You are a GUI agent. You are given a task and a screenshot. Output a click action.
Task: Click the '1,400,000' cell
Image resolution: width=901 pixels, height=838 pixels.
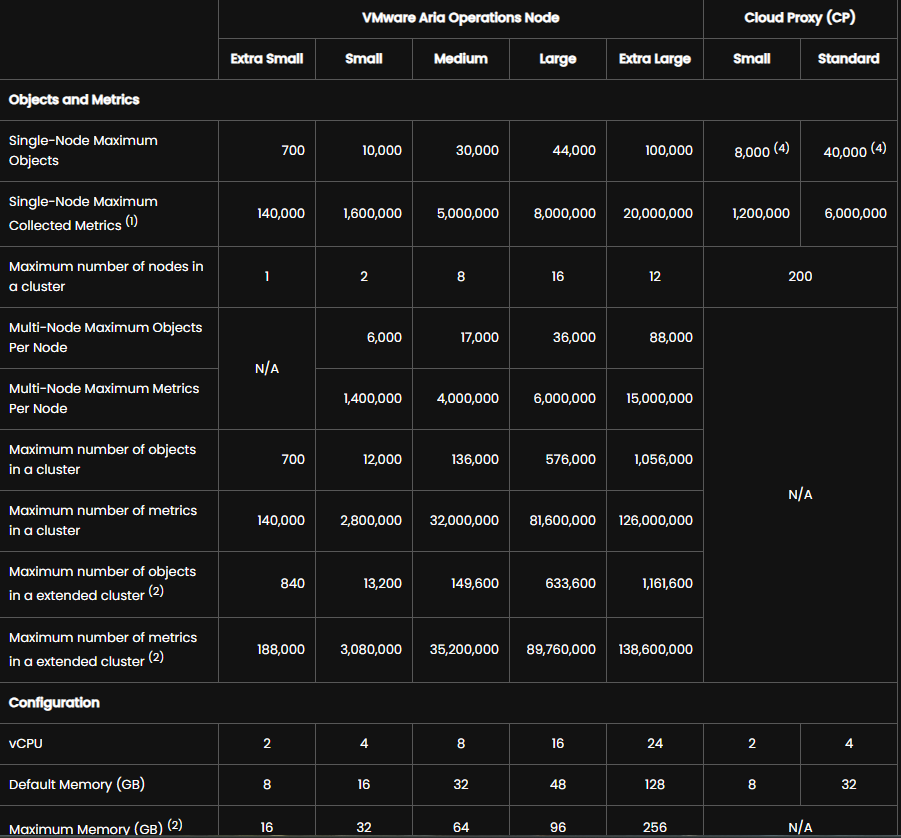point(372,398)
